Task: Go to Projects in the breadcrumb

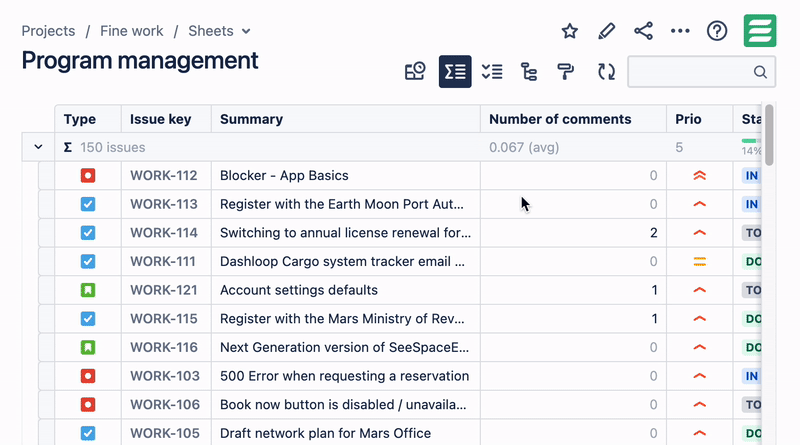Action: click(x=48, y=31)
